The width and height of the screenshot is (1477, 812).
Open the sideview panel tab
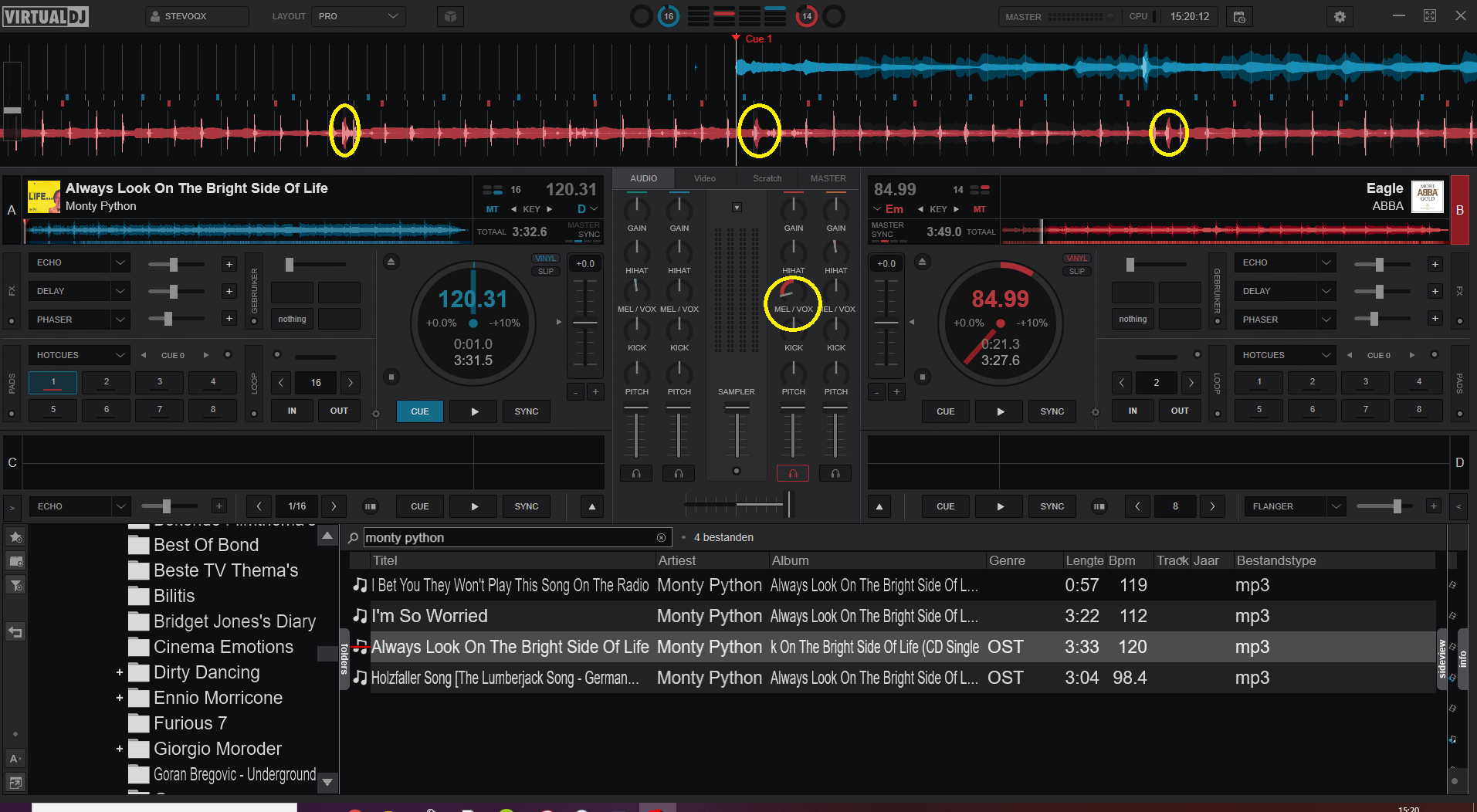[1441, 658]
